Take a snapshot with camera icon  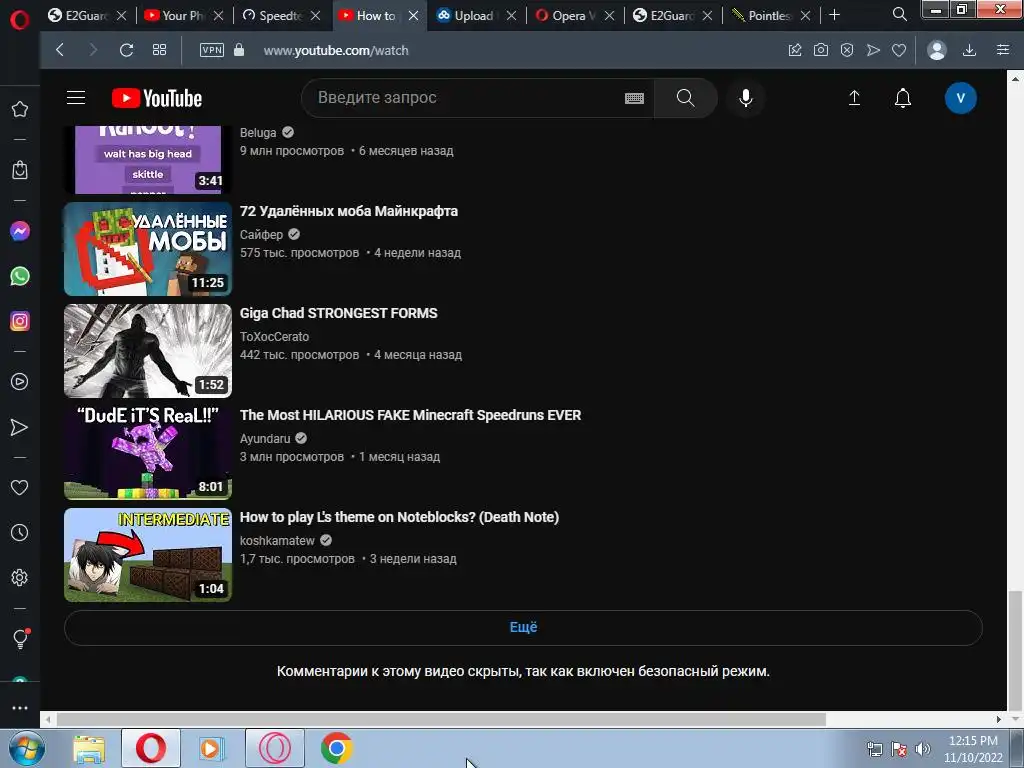(x=821, y=50)
